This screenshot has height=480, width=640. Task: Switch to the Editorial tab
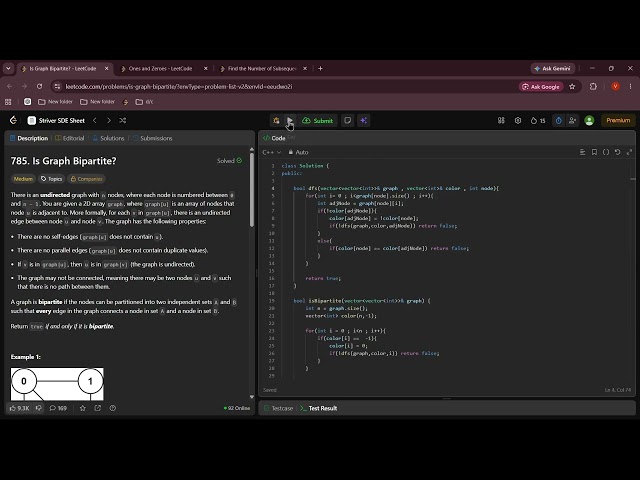pyautogui.click(x=70, y=138)
